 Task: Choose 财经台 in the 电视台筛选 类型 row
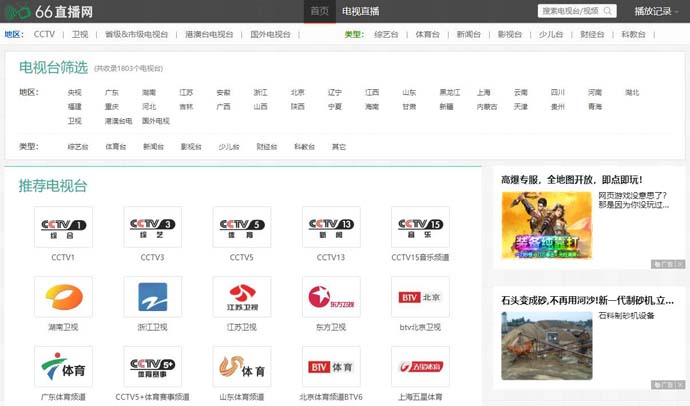pyautogui.click(x=267, y=147)
